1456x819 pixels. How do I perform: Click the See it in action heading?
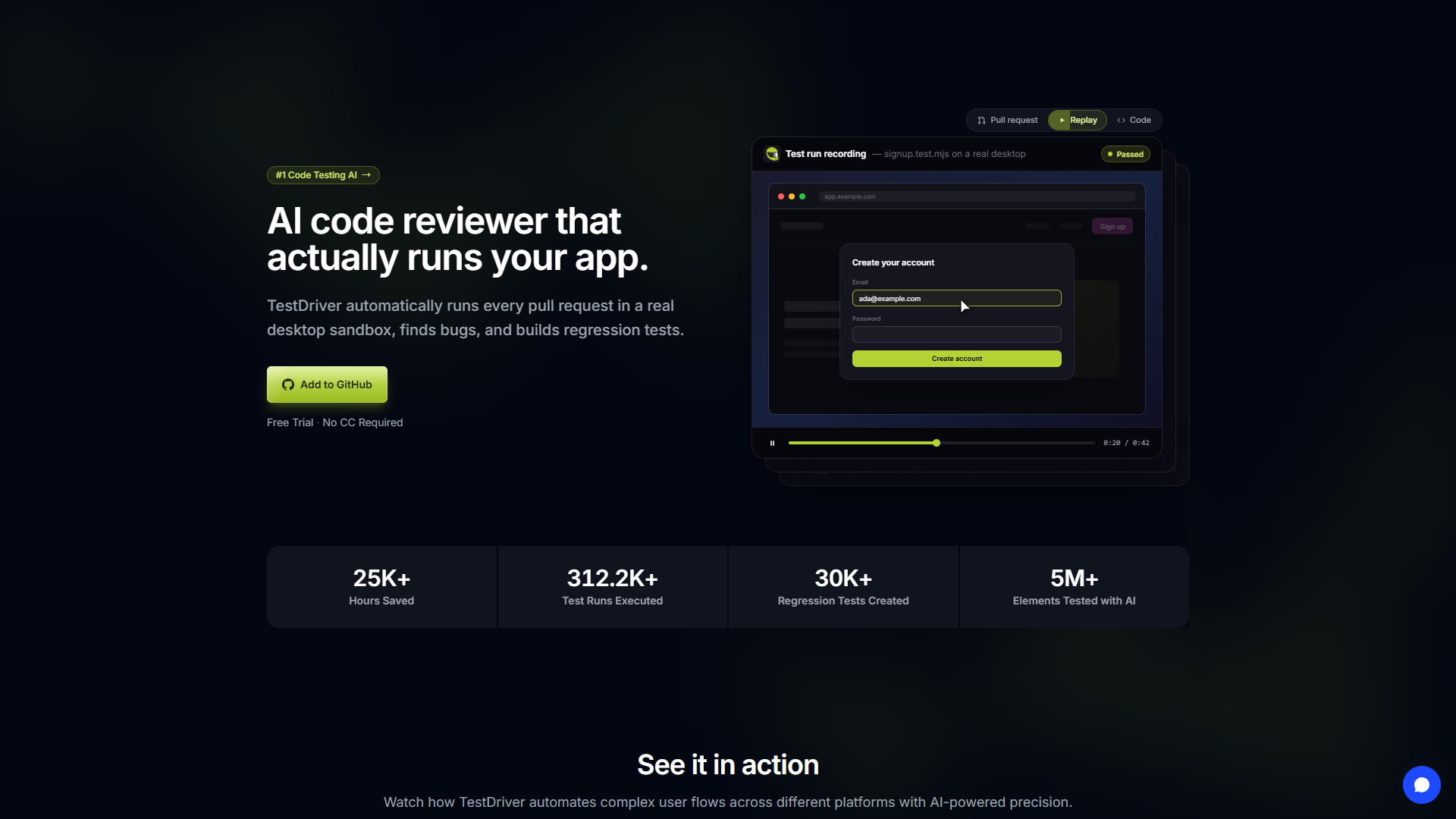coord(728,764)
